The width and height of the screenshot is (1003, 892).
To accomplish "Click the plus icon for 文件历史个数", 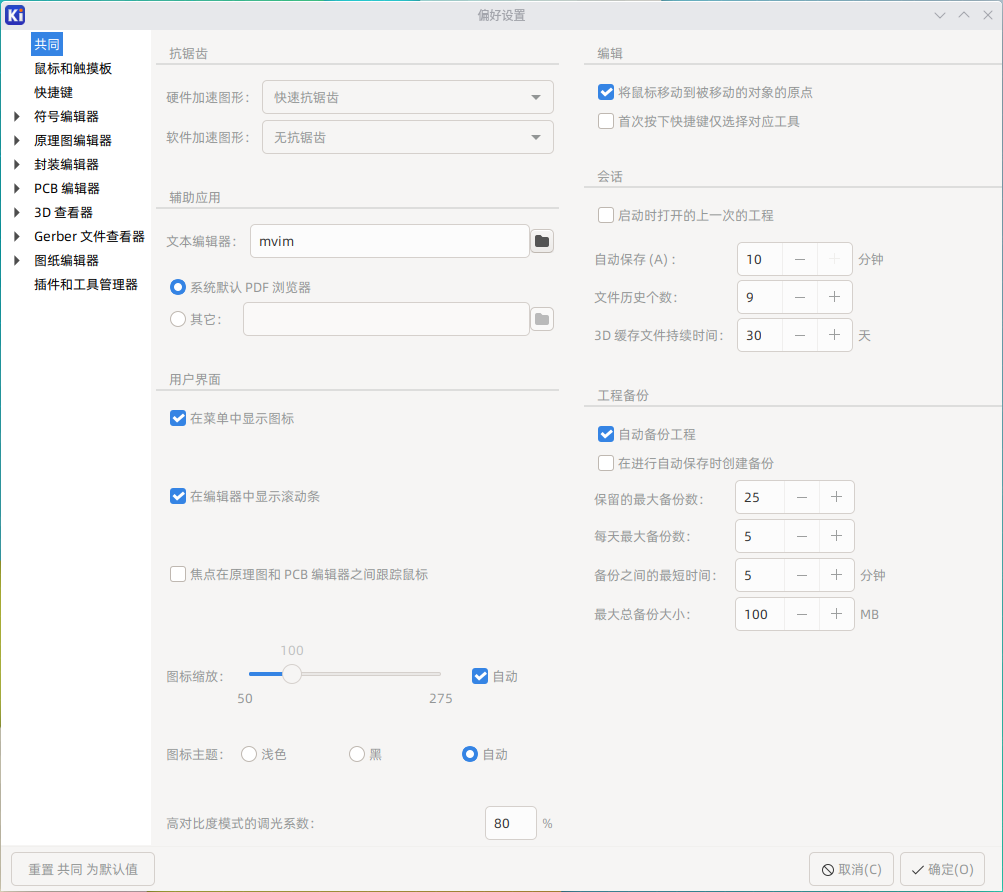I will (x=834, y=297).
